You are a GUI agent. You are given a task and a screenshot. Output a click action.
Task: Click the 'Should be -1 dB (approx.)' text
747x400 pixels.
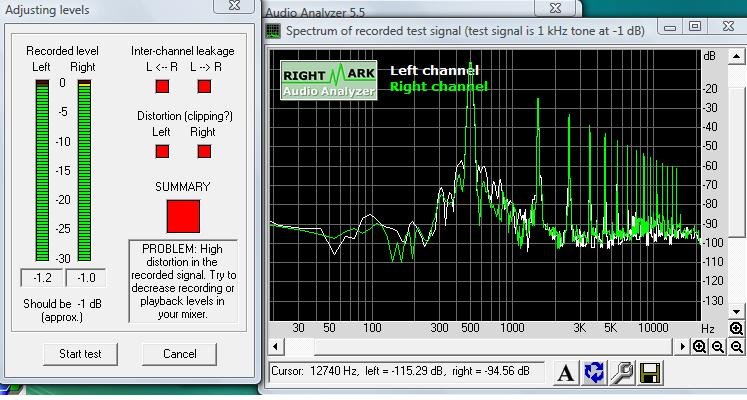pyautogui.click(x=62, y=310)
